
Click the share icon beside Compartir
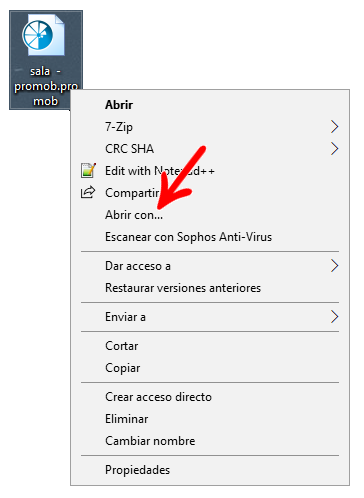click(88, 192)
